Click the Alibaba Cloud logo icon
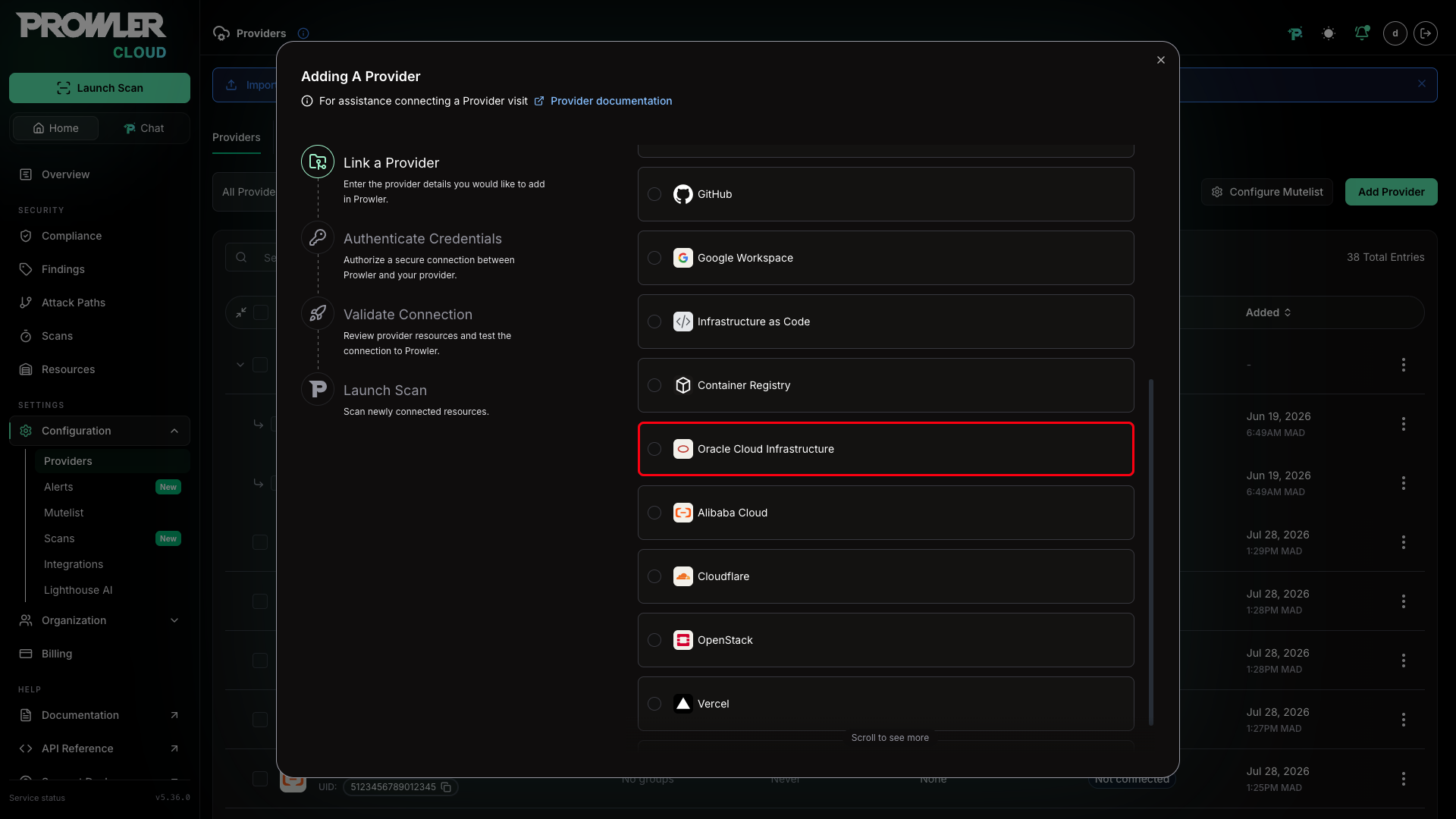1456x819 pixels. click(683, 513)
